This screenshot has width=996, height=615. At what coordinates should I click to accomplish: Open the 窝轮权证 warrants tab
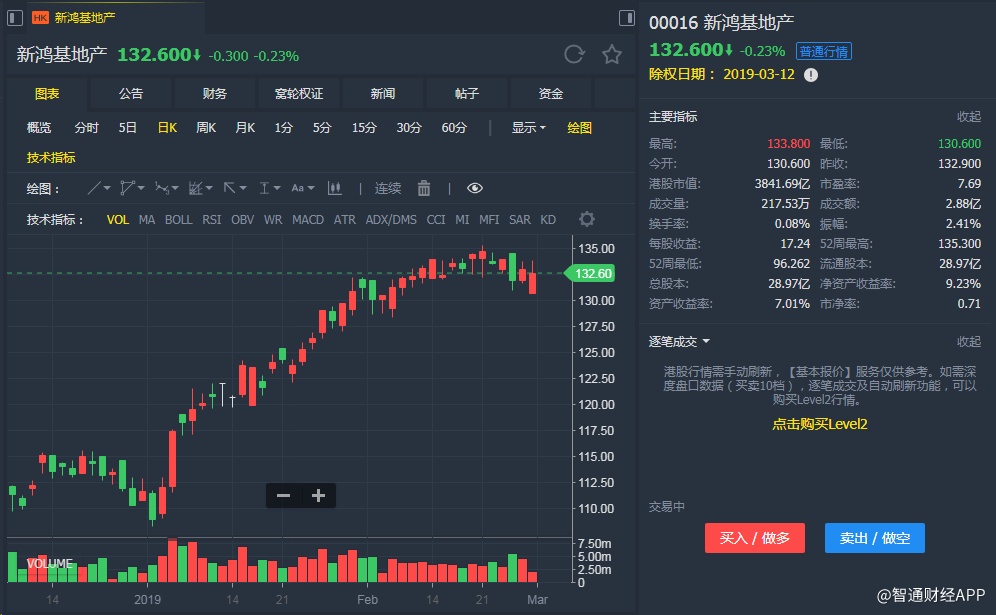(299, 93)
